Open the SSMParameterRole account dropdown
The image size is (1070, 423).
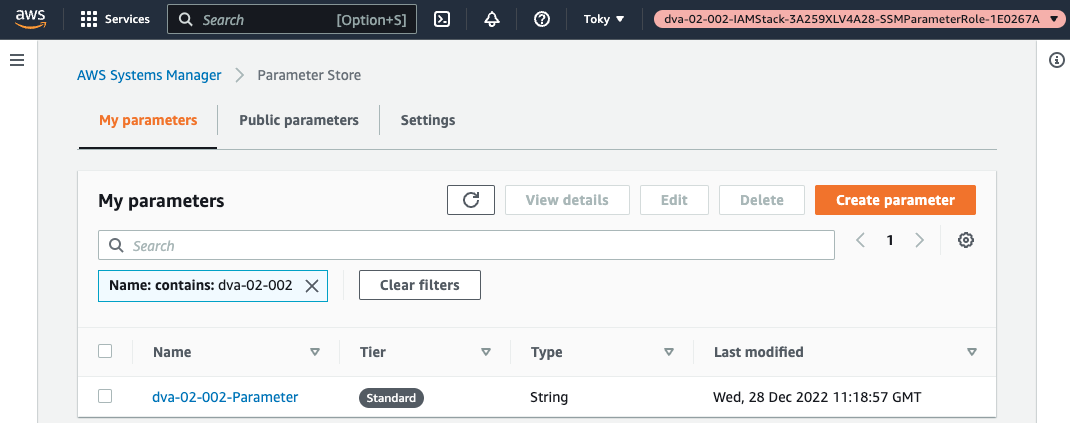[x=860, y=19]
